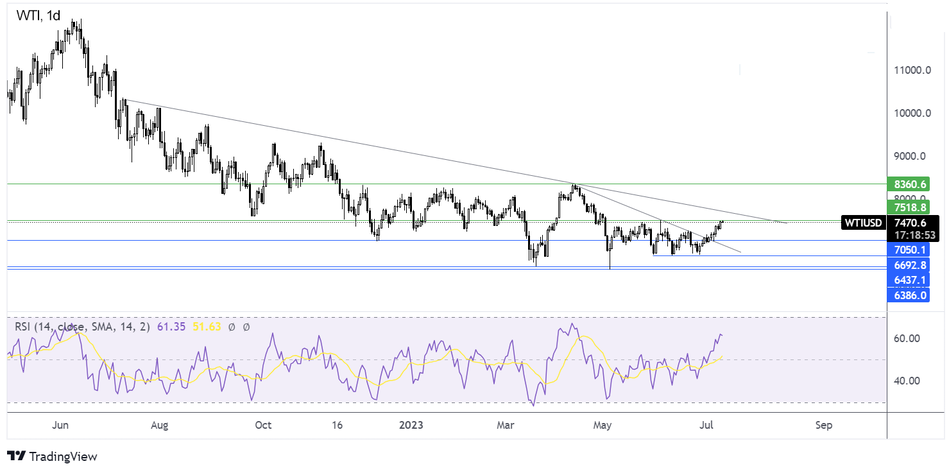This screenshot has width=949, height=466.
Task: Click the Aug label on time axis
Action: click(159, 424)
